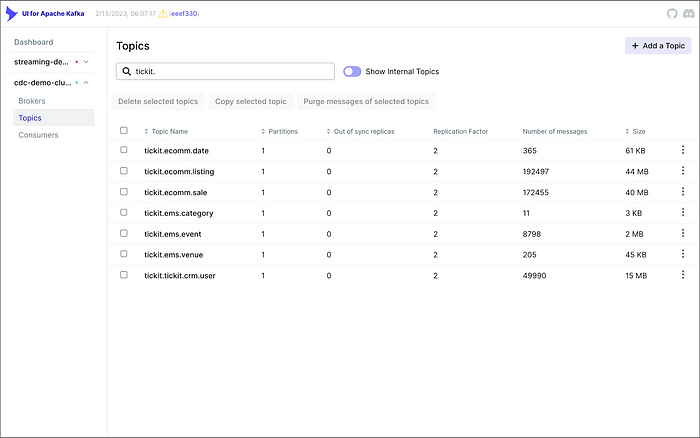Click Delete selected topics button
This screenshot has width=700, height=438.
pos(158,101)
